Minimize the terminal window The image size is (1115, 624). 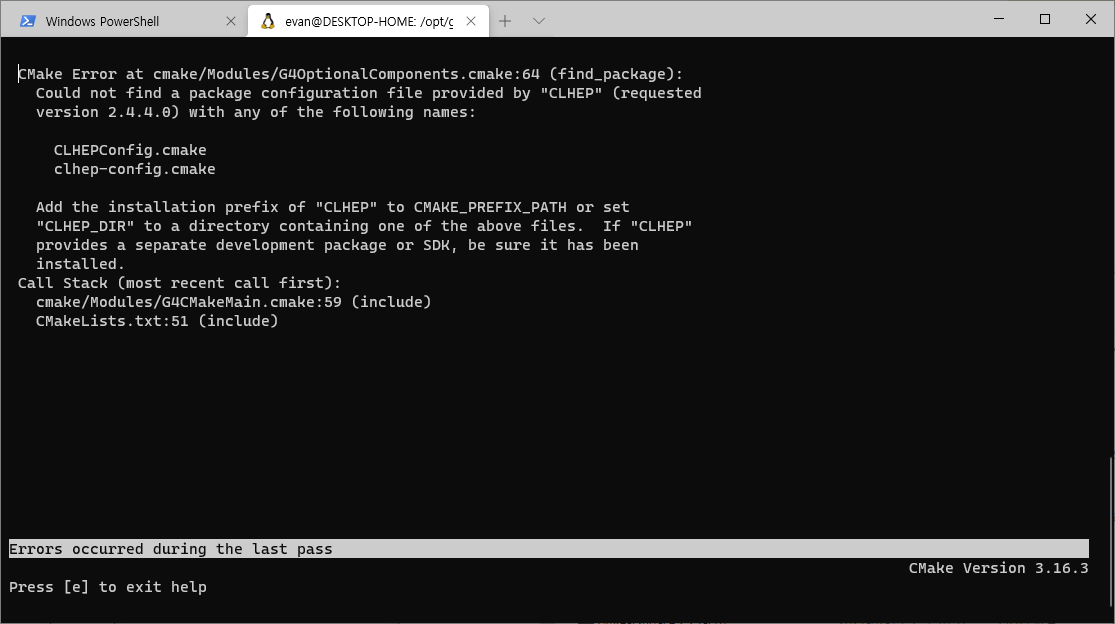(998, 19)
